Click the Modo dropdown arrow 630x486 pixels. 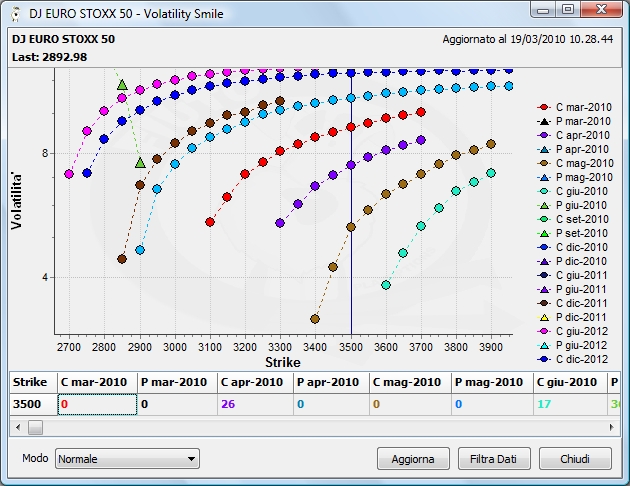coord(191,459)
